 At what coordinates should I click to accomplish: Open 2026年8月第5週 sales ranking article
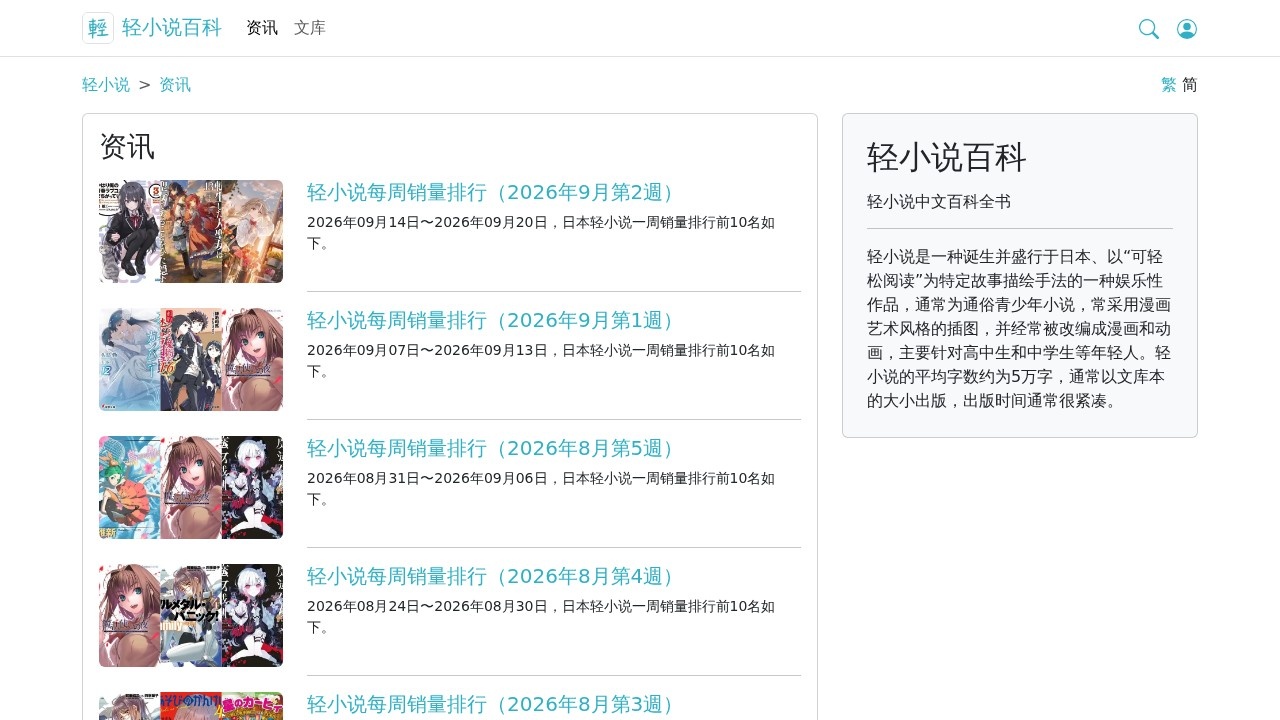pos(496,449)
